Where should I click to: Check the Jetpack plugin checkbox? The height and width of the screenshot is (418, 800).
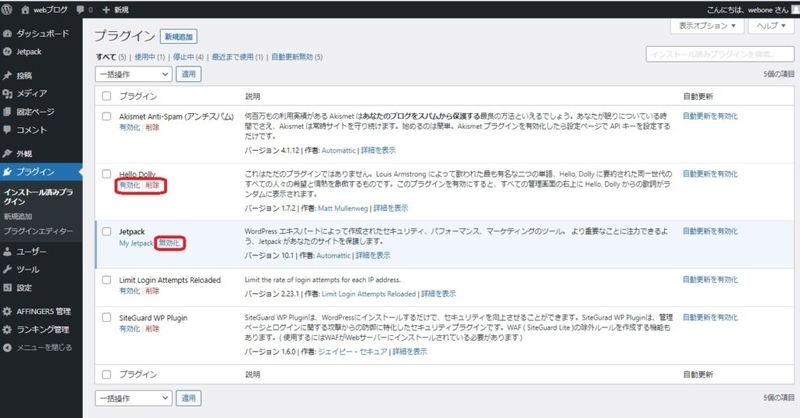click(x=106, y=232)
